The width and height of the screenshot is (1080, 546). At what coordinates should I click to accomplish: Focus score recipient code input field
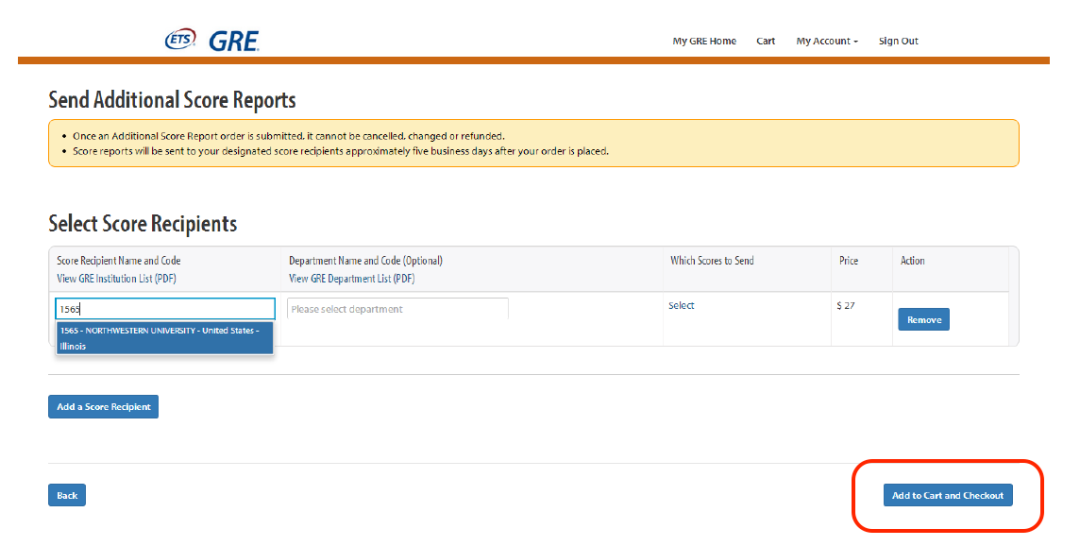pyautogui.click(x=165, y=308)
